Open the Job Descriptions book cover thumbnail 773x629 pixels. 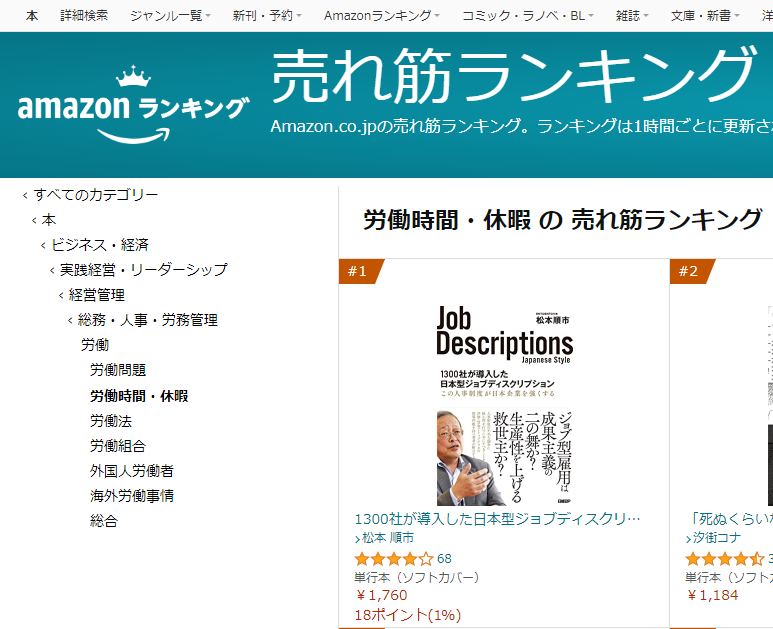(504, 405)
